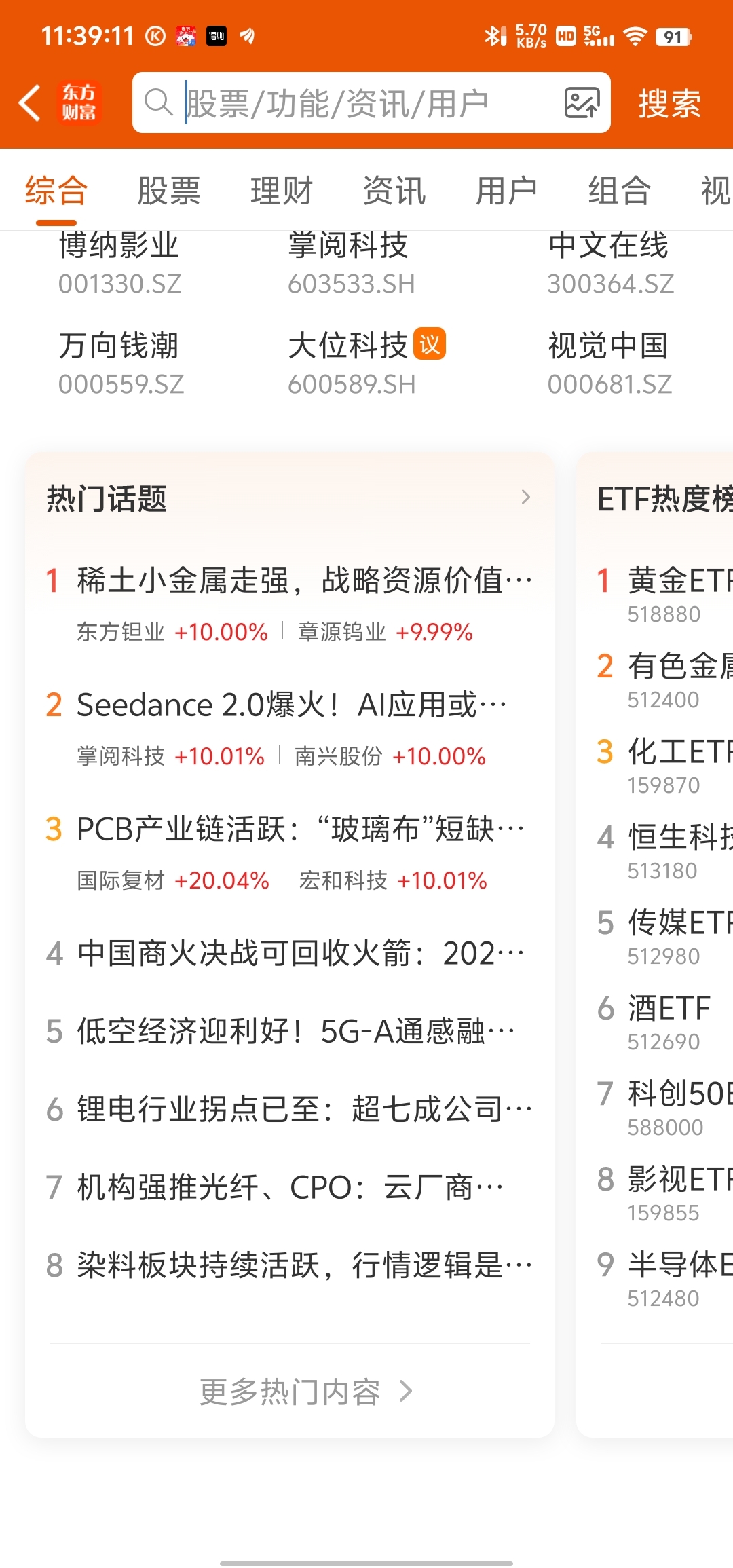
Task: Open the Seedance 2.0爆火 topic
Action: [x=292, y=705]
